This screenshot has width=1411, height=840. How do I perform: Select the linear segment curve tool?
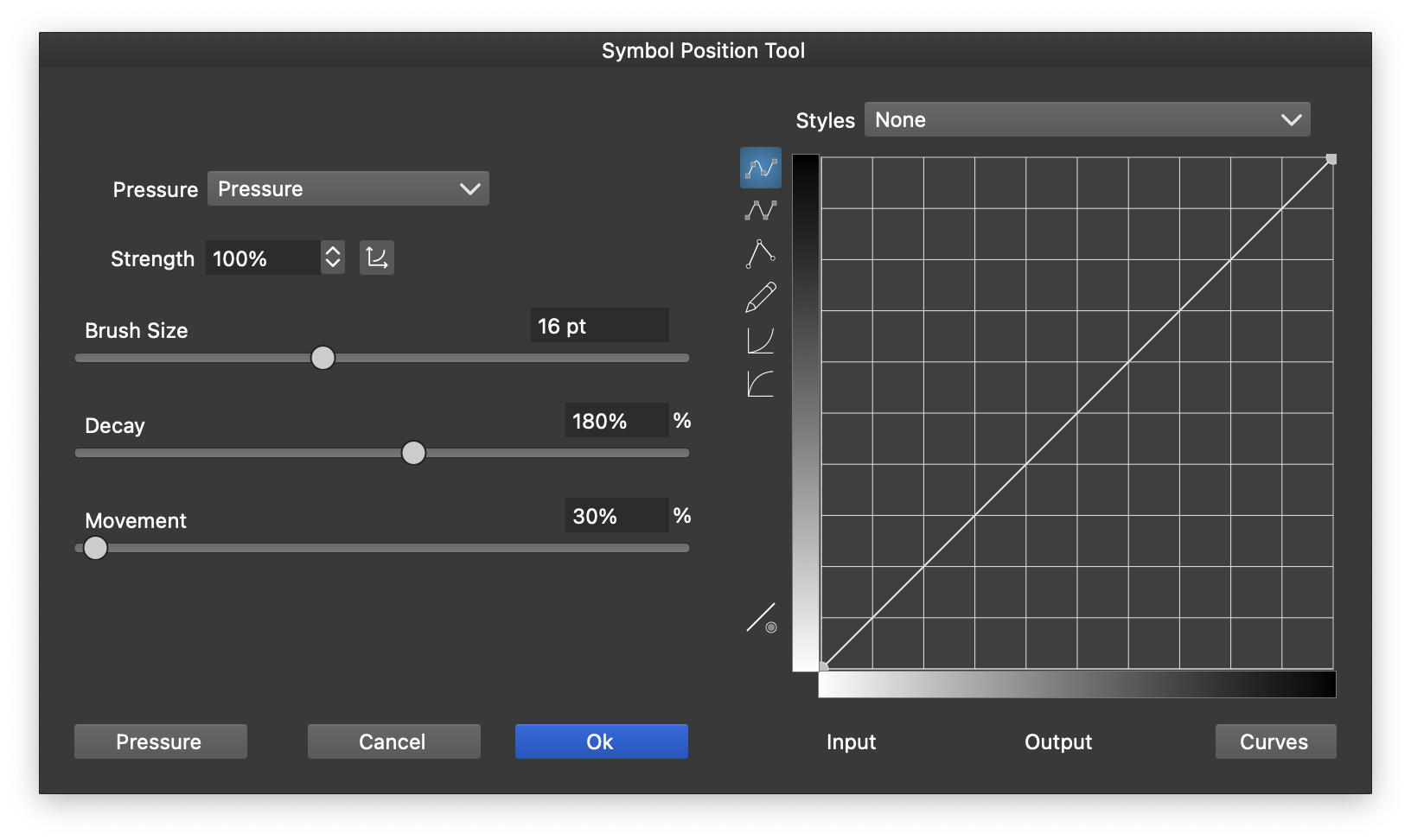click(x=760, y=210)
